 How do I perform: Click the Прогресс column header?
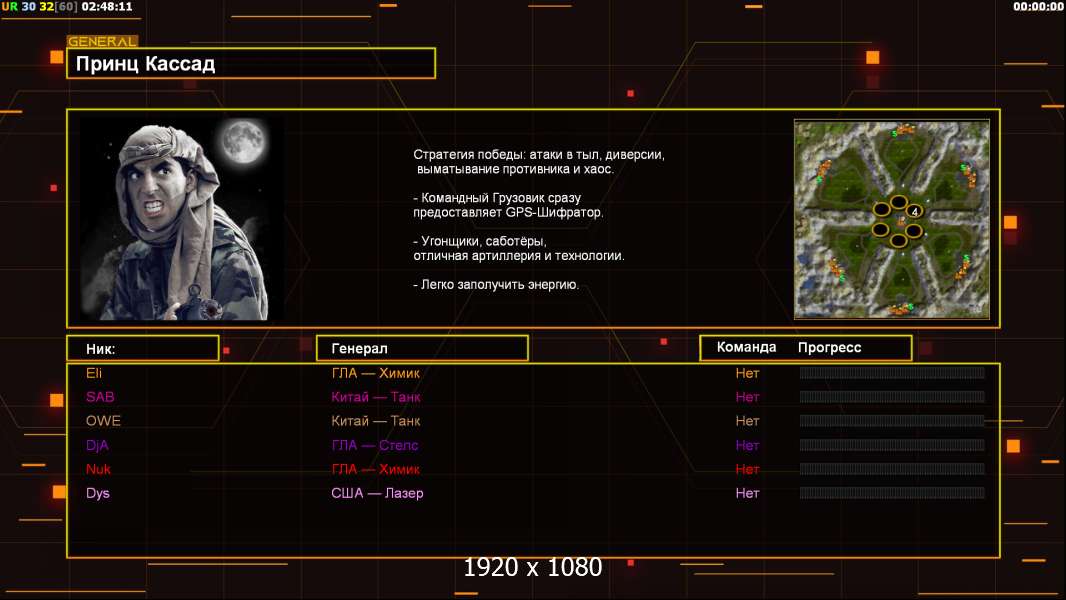tap(829, 348)
